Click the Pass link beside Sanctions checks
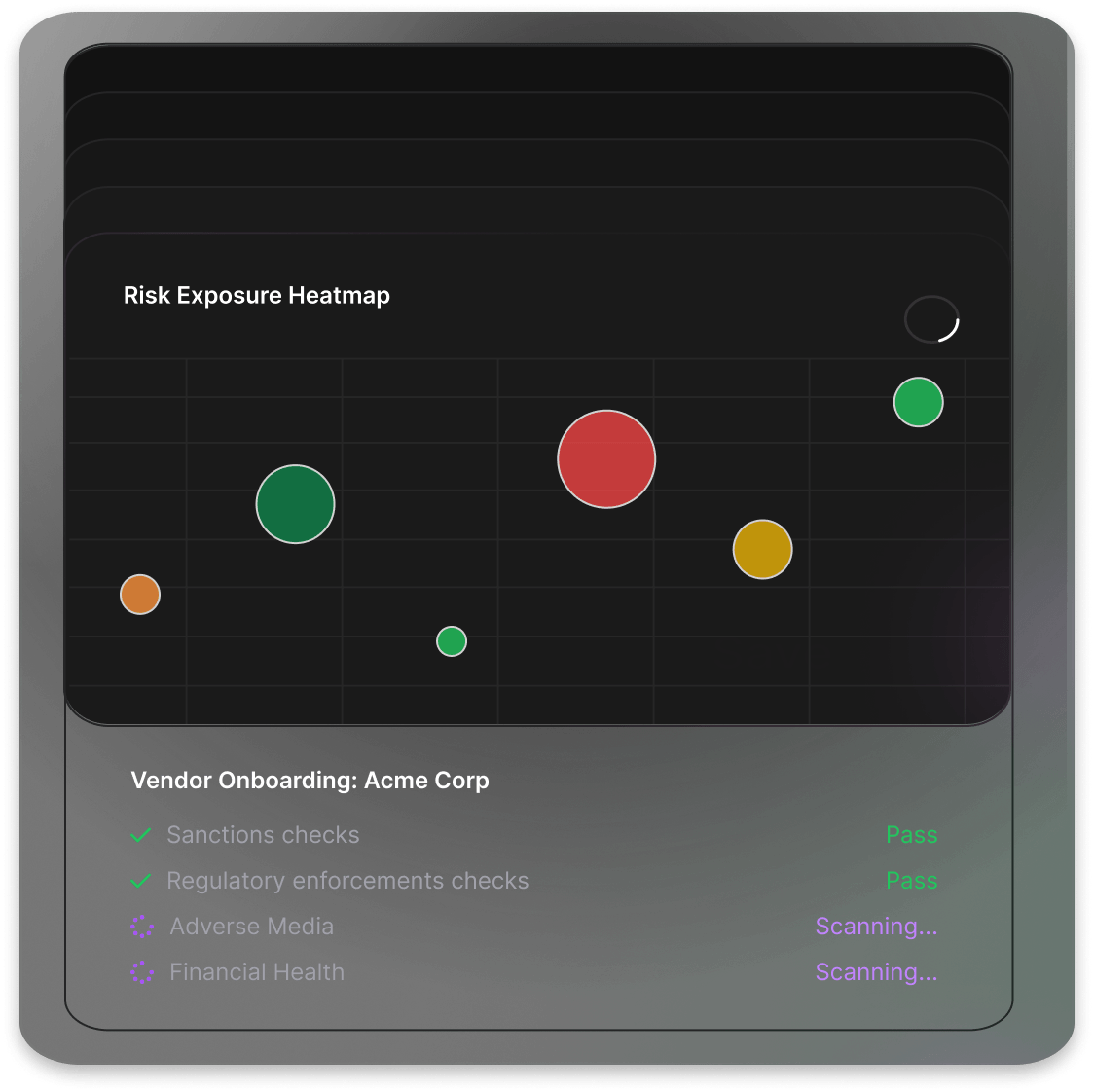 (912, 835)
